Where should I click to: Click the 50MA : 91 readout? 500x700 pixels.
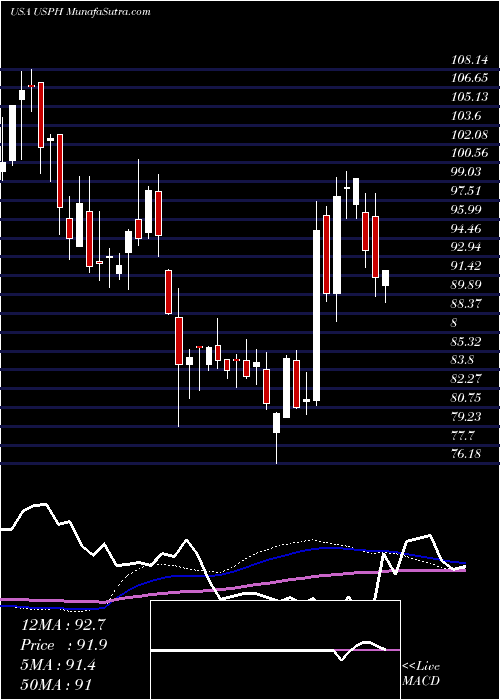pyautogui.click(x=57, y=685)
